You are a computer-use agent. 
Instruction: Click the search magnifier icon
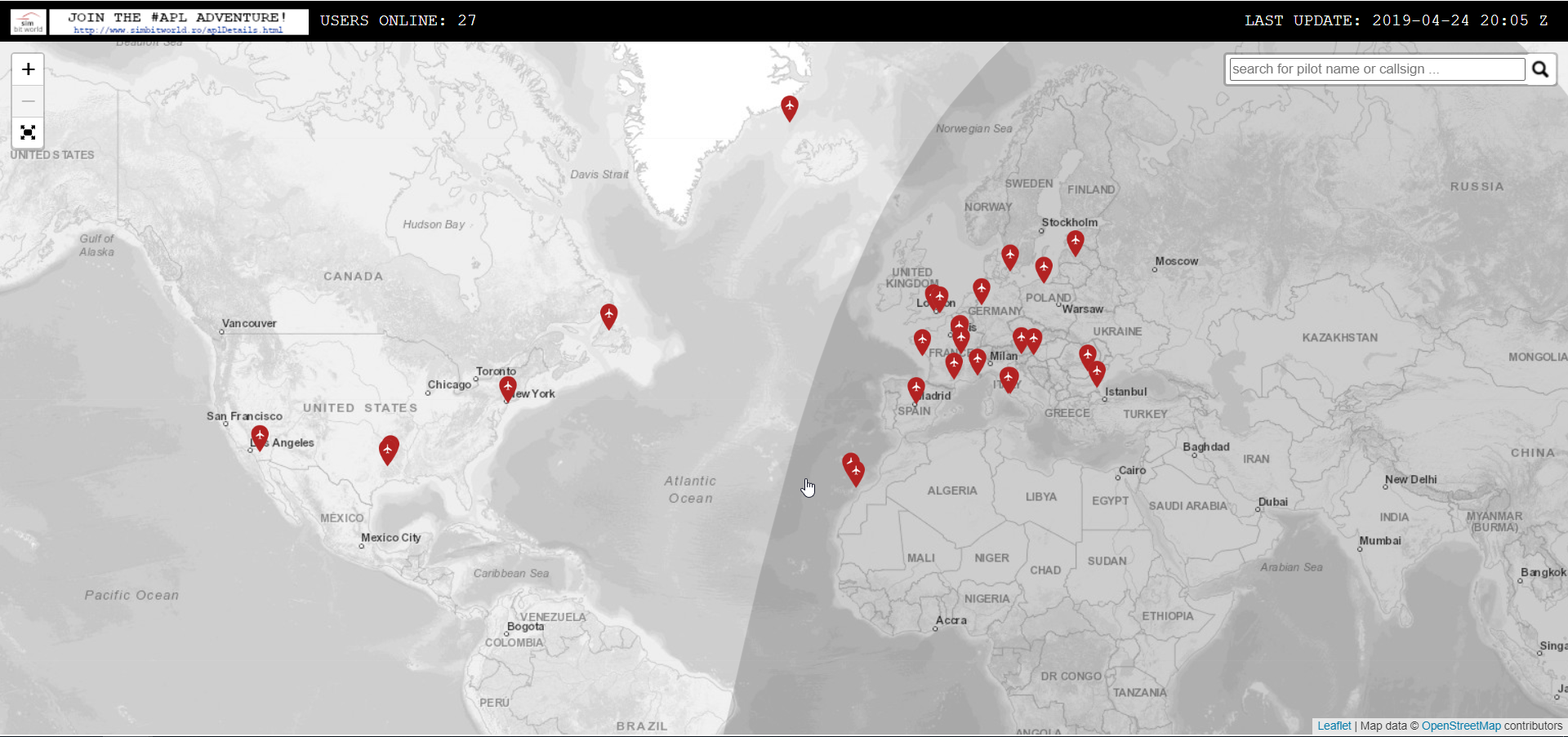click(1540, 69)
